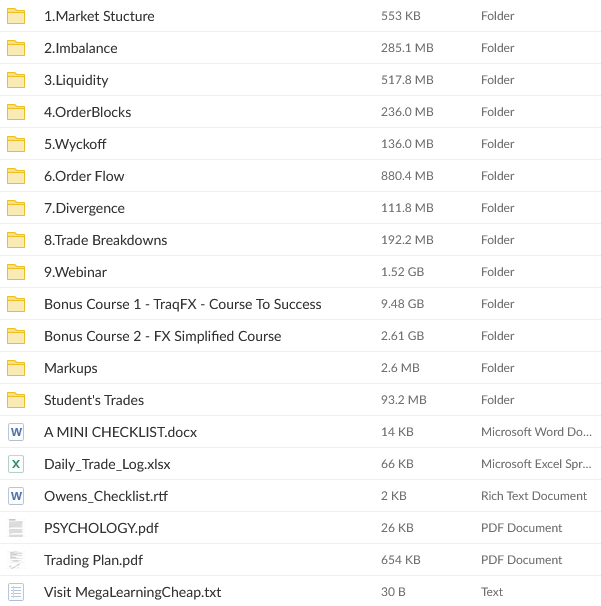Click the PDF icon for Trading Plan.pdf

[x=16, y=560]
